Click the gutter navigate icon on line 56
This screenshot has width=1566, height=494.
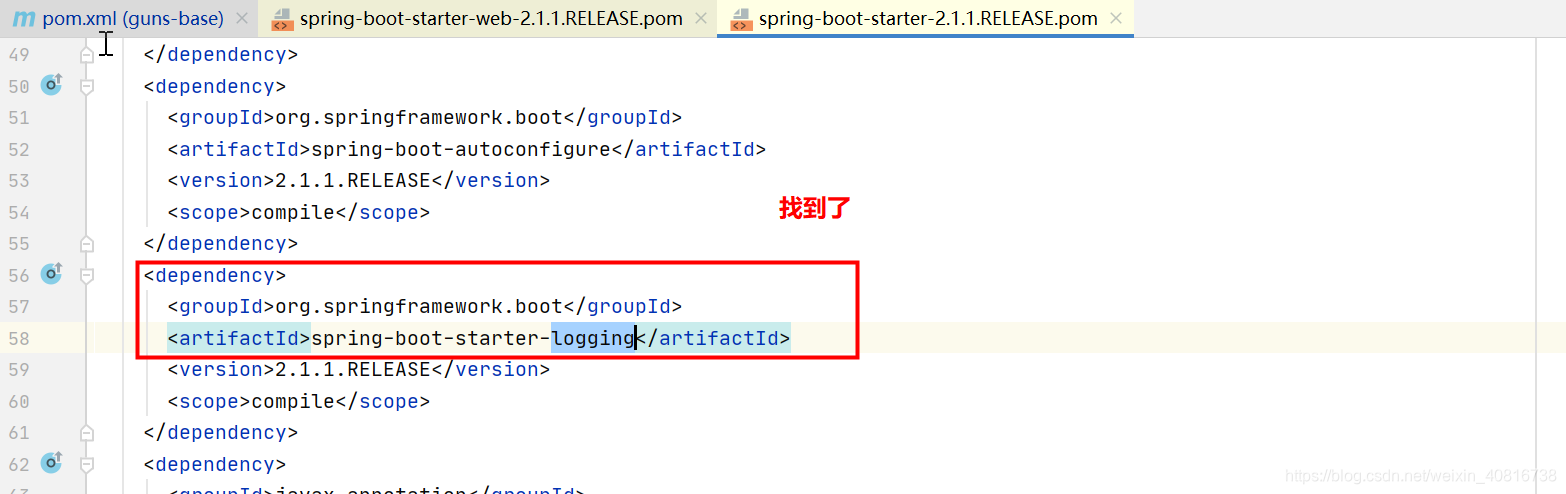point(51,274)
